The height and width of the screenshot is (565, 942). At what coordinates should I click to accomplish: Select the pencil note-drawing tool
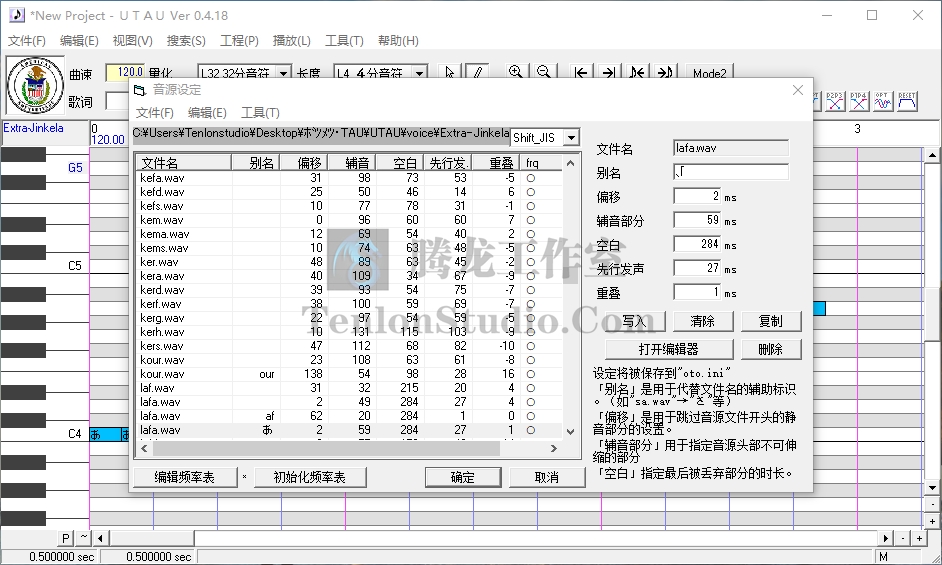tap(477, 72)
